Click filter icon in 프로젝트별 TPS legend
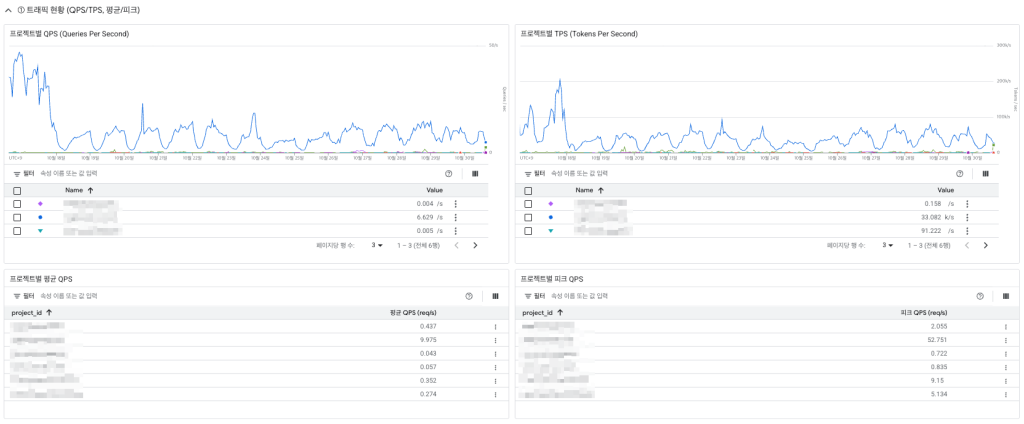Screen dimensions: 1024x424 (528, 174)
